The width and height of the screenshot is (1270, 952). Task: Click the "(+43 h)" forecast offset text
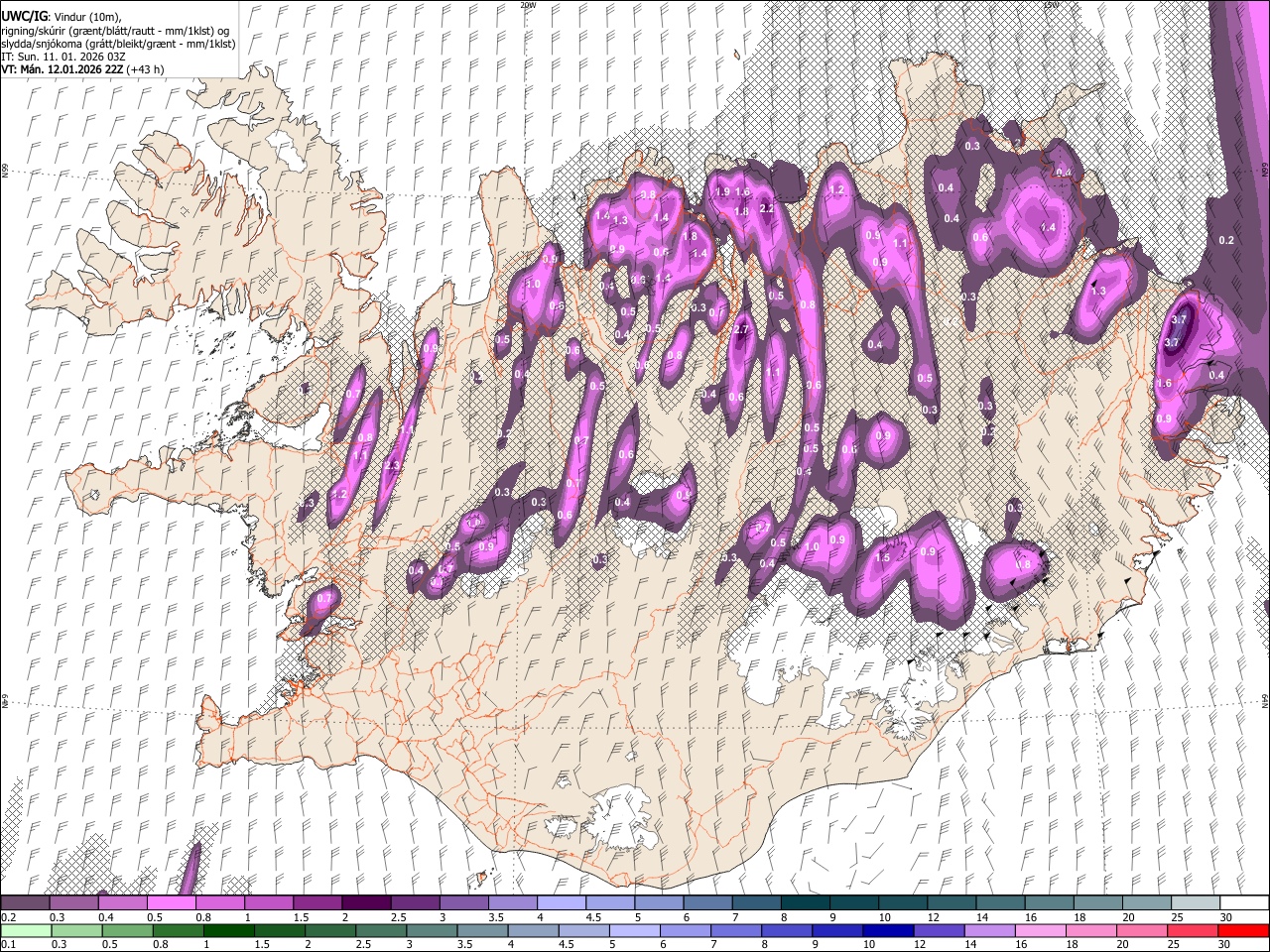(x=145, y=69)
